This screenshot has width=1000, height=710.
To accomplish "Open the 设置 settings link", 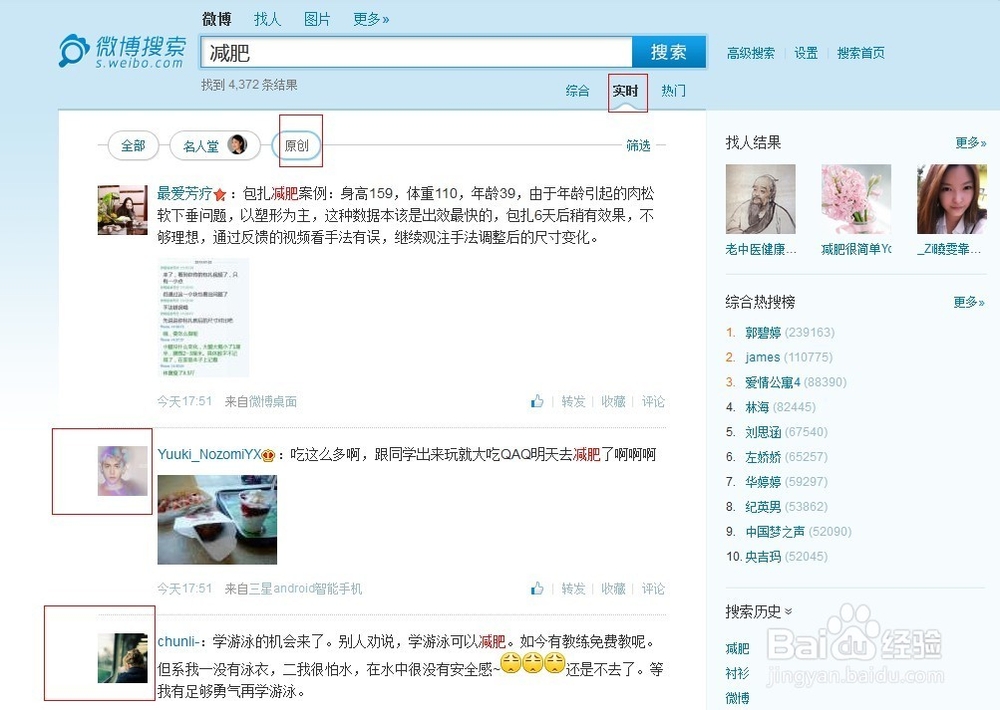I will point(805,53).
